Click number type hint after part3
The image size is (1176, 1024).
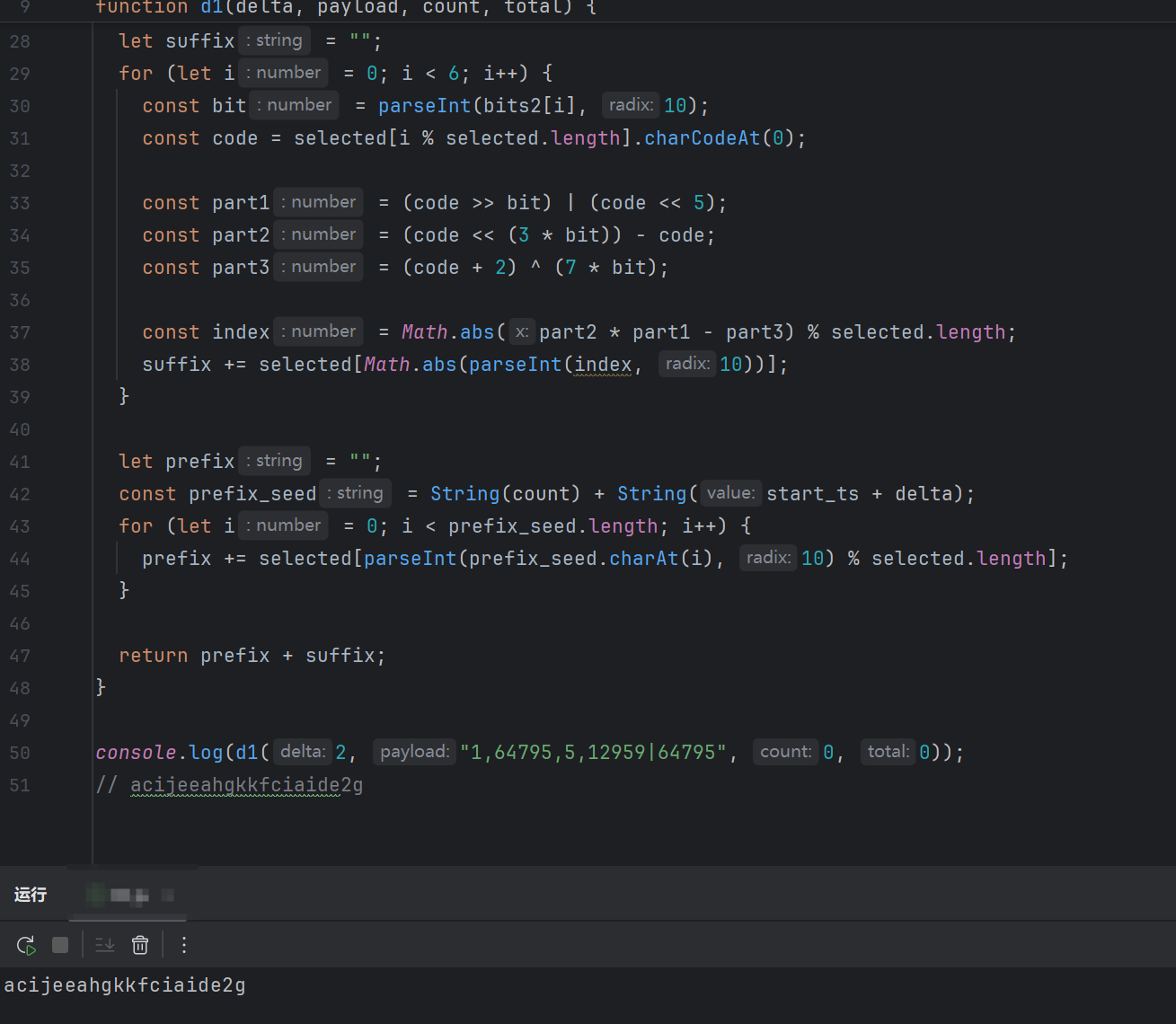point(319,267)
